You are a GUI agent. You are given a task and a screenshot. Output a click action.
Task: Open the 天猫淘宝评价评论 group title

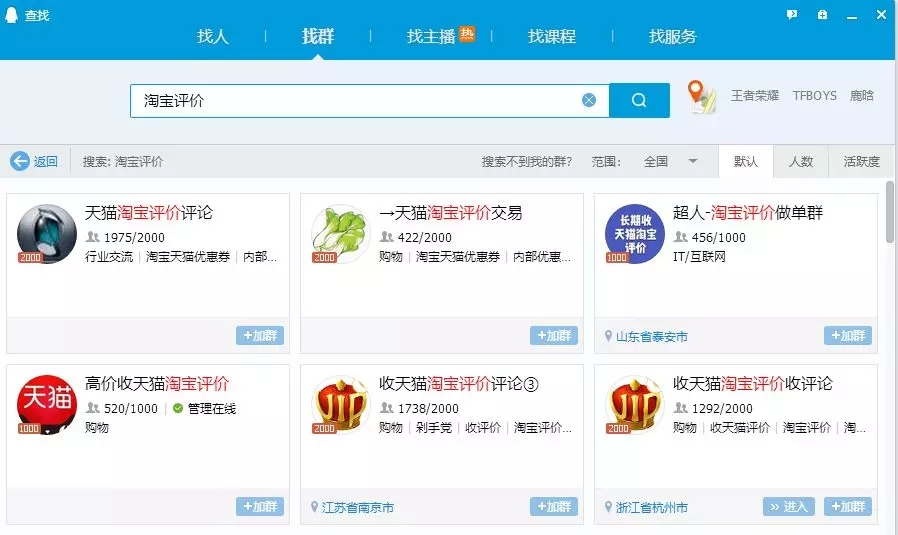(x=149, y=213)
